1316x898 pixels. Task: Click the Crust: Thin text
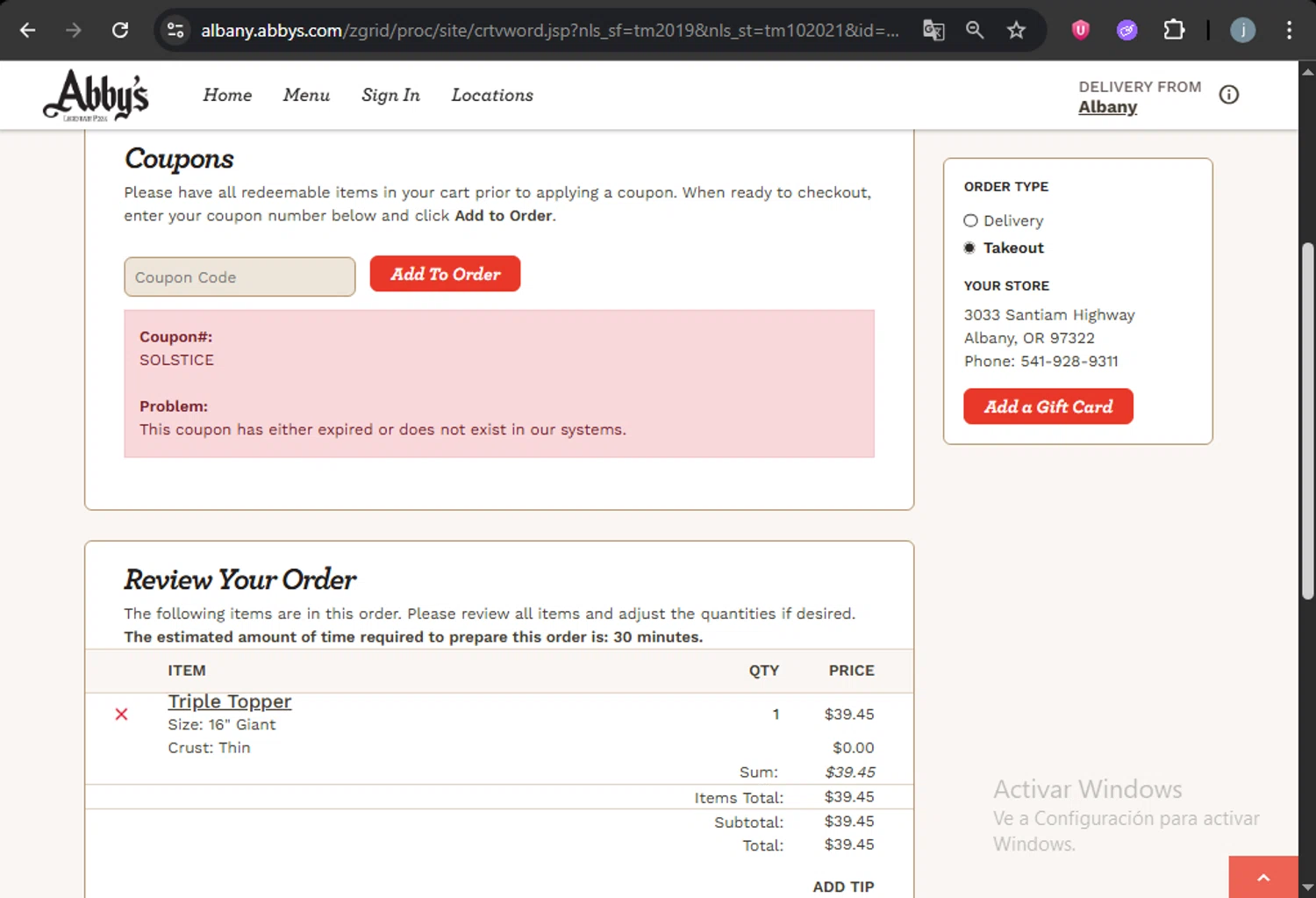209,748
